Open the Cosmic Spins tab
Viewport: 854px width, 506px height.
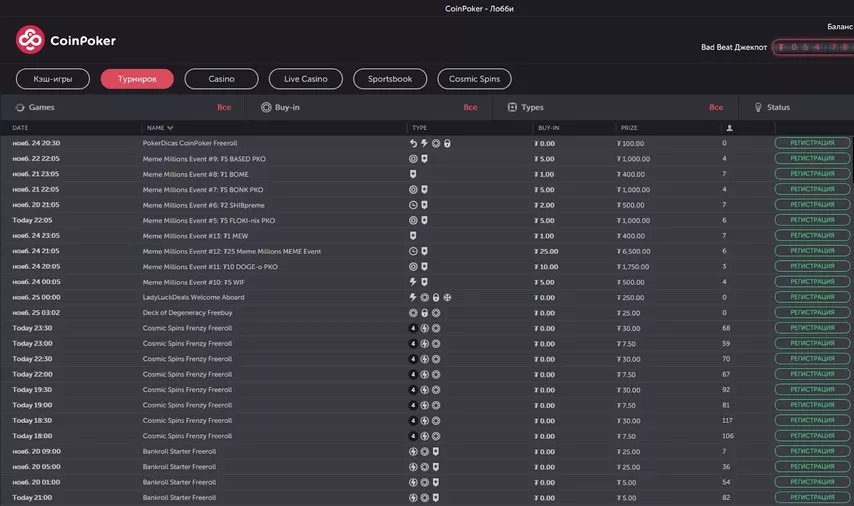pos(474,79)
